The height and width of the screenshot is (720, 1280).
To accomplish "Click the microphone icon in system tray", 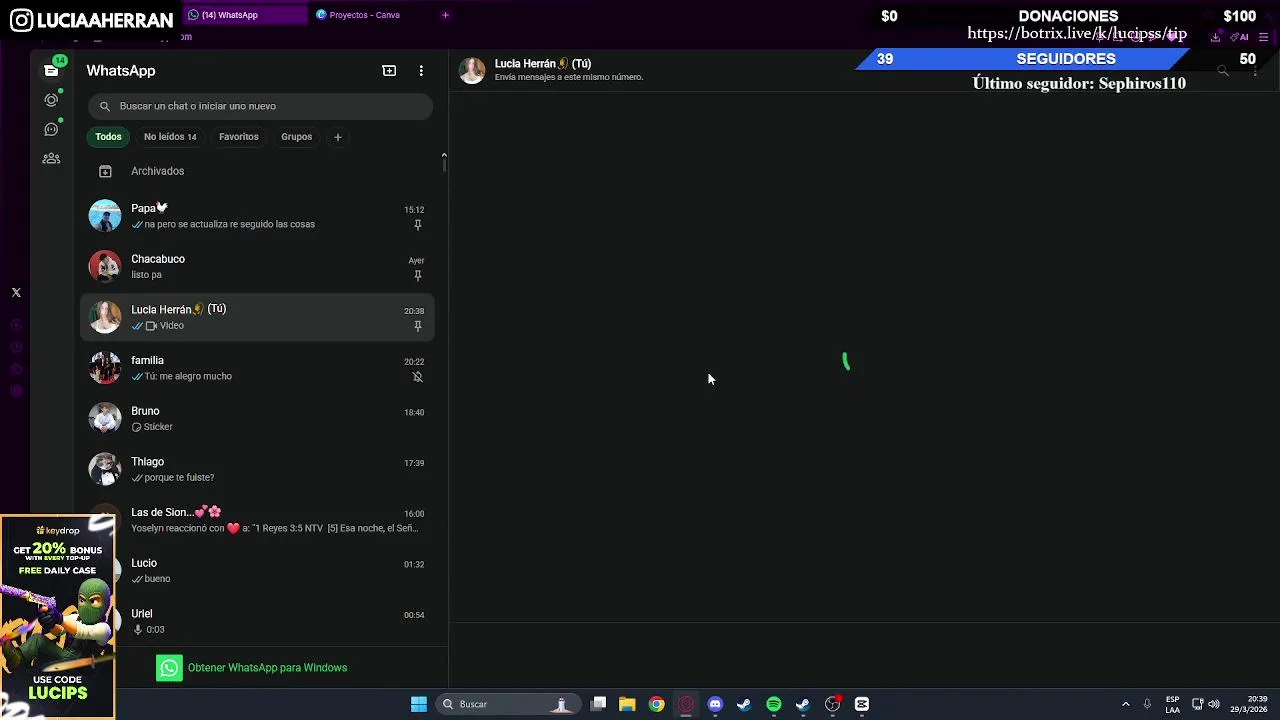I will pyautogui.click(x=1147, y=704).
